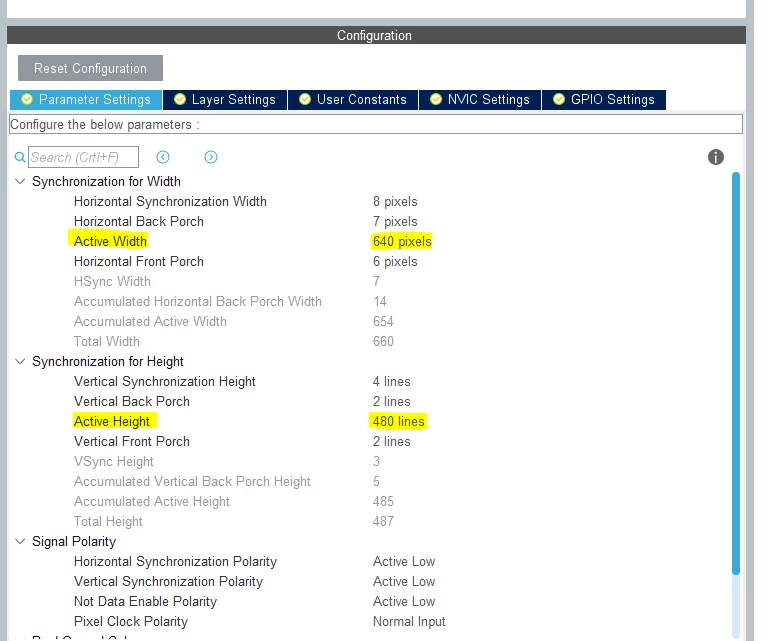Select Horizontal Front Porch row
Viewport: 777px width, 641px height.
click(139, 262)
